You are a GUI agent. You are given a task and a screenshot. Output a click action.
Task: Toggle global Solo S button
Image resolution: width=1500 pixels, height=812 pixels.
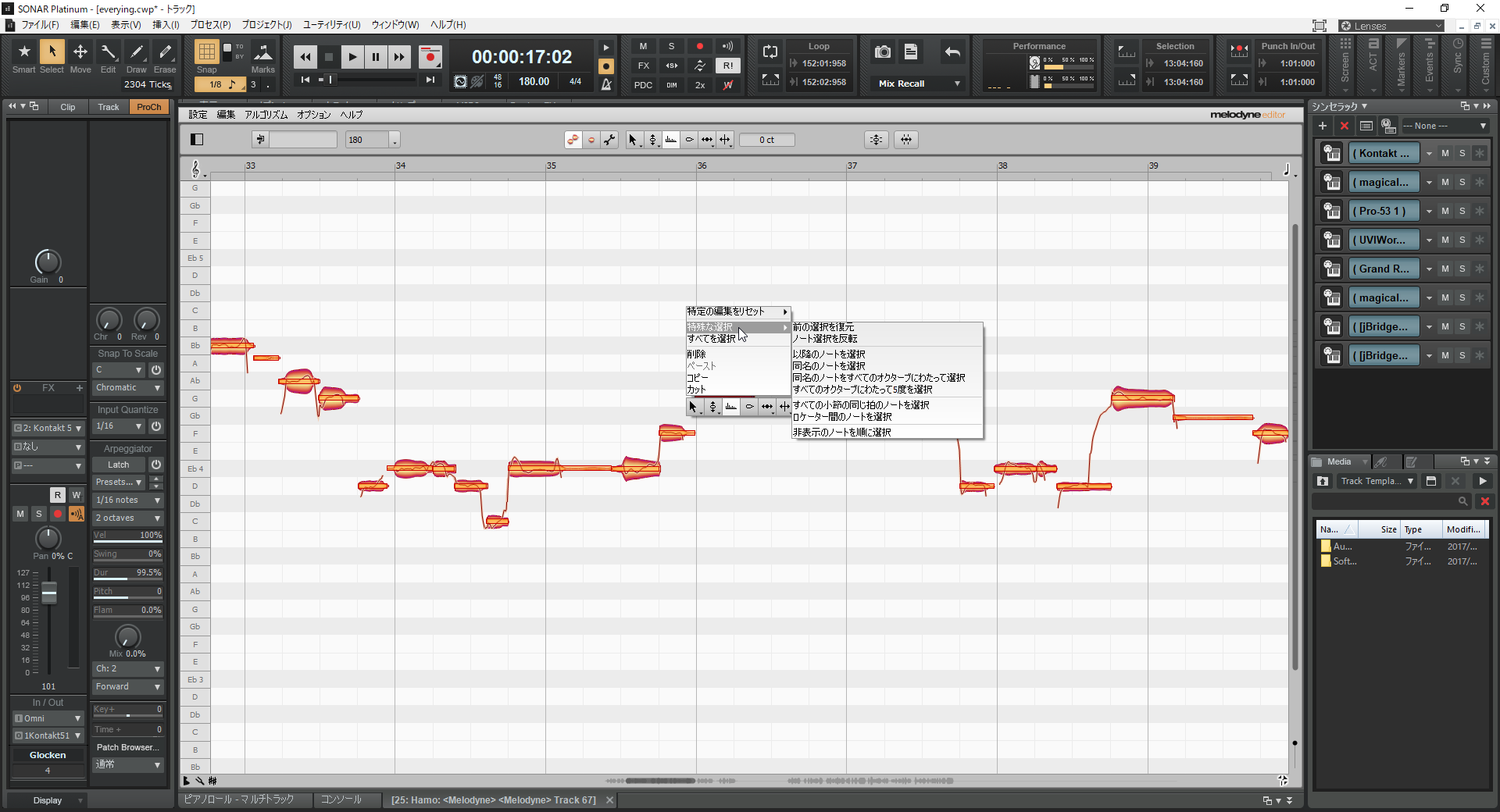coord(671,46)
